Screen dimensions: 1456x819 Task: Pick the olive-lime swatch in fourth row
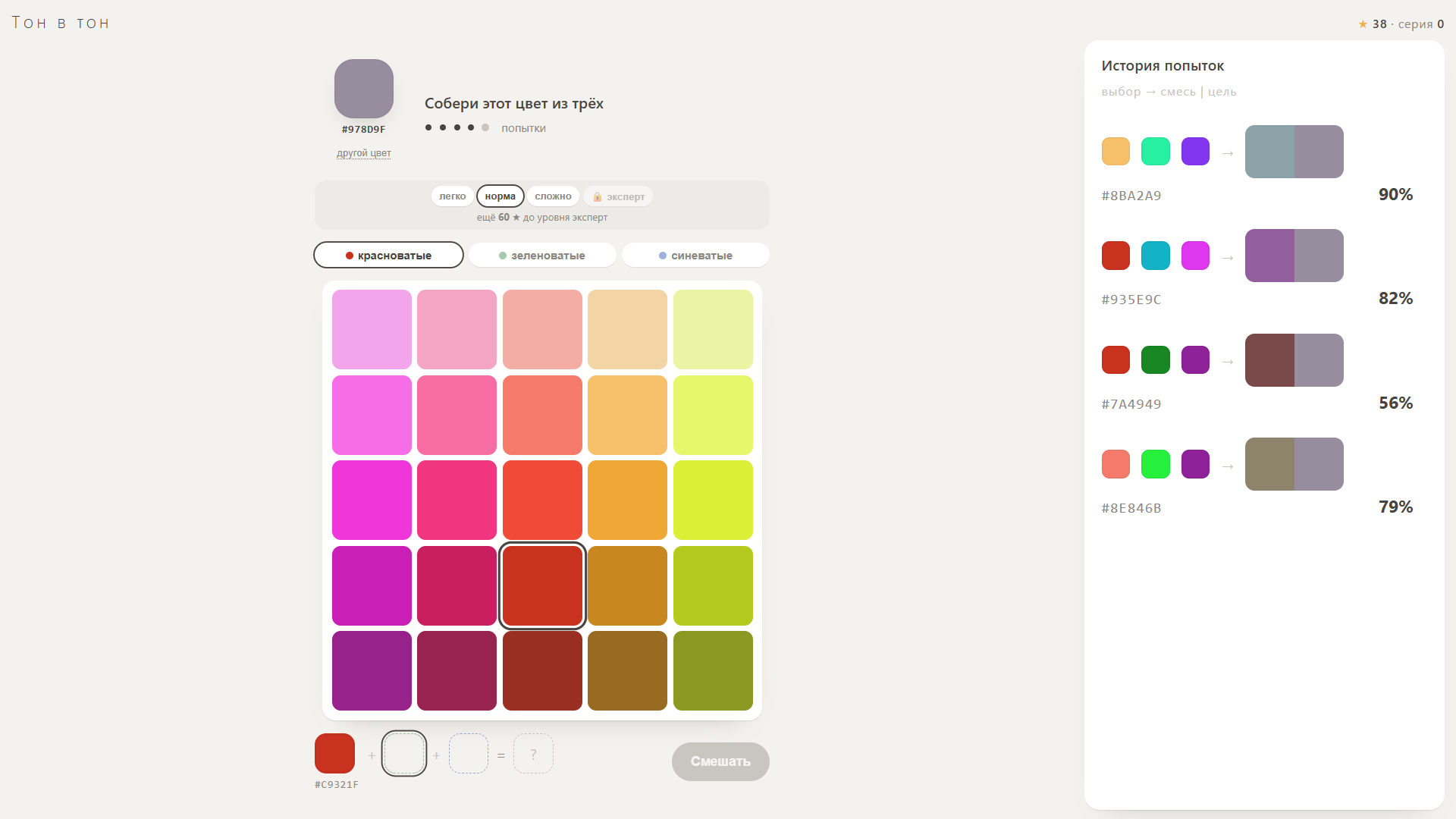click(x=713, y=585)
